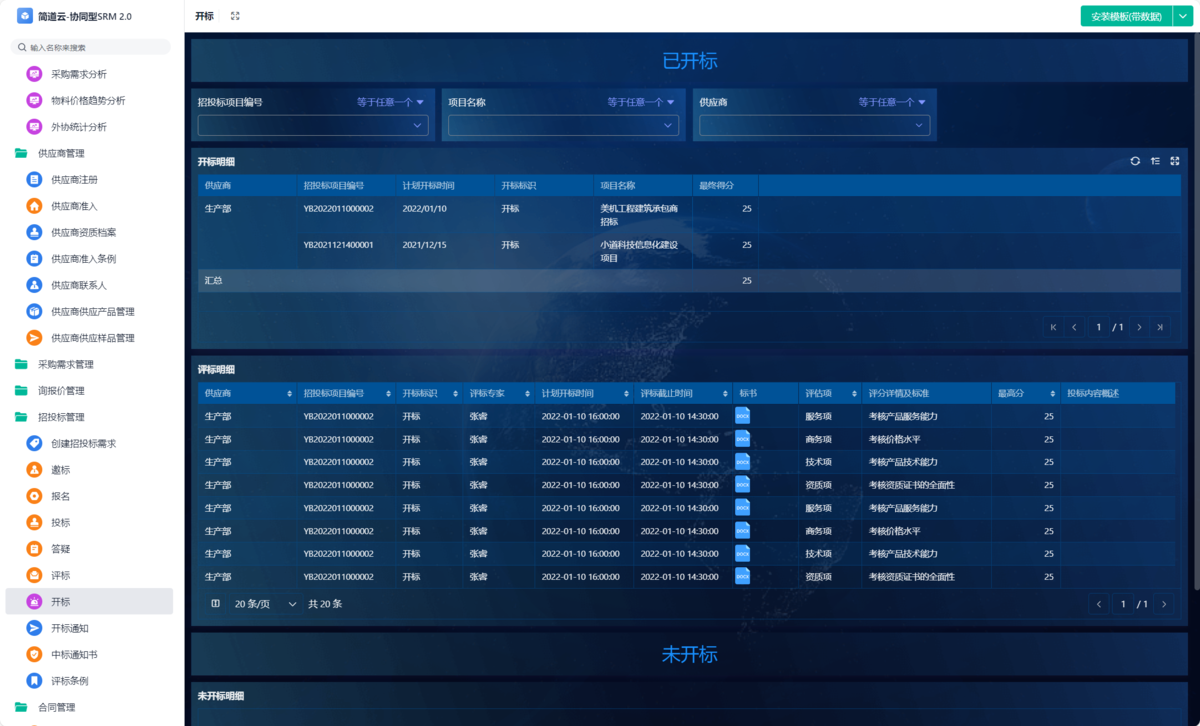
Task: Sort 评标明细 by 评标截止时间 column
Action: [725, 394]
